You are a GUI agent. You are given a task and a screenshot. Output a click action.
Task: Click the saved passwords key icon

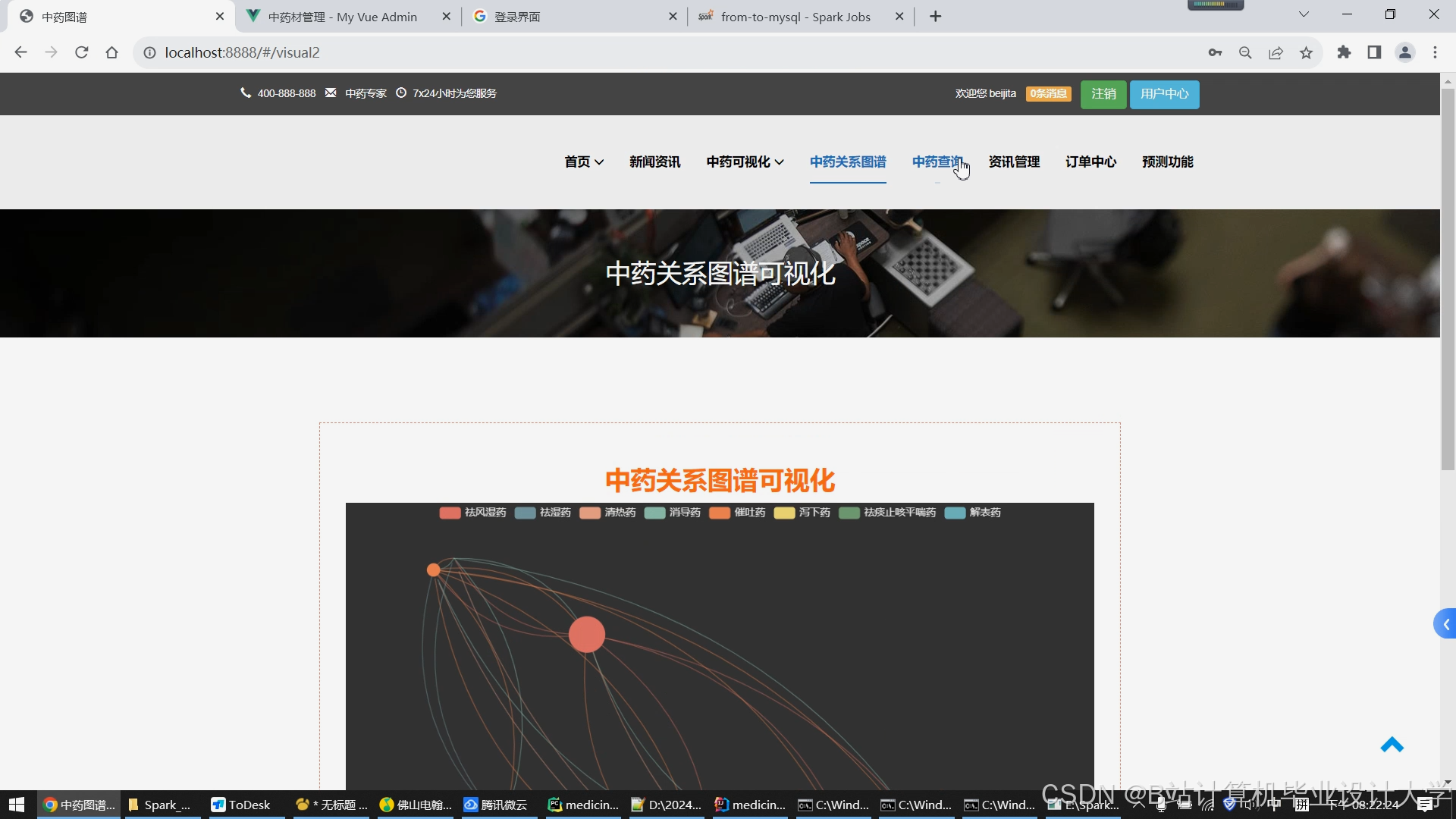pyautogui.click(x=1215, y=52)
